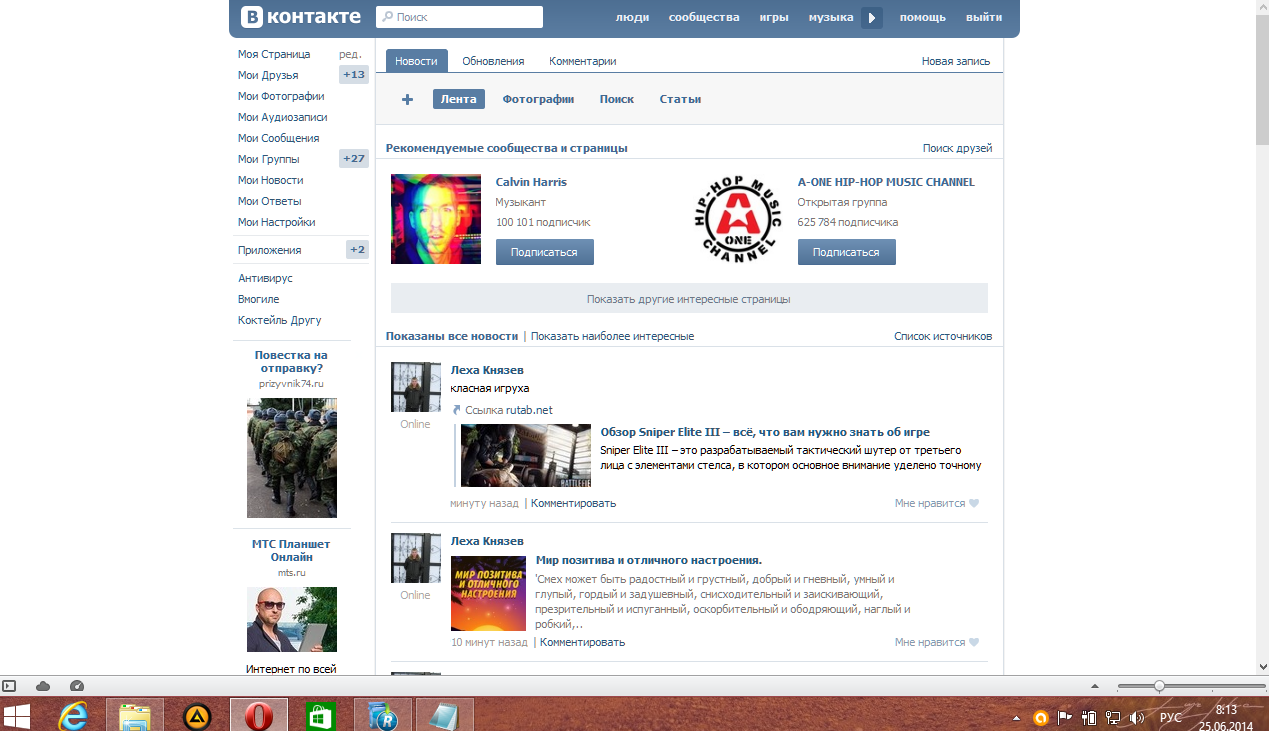
Task: Open Мои Аудиозаписи in the sidebar
Action: (x=283, y=117)
